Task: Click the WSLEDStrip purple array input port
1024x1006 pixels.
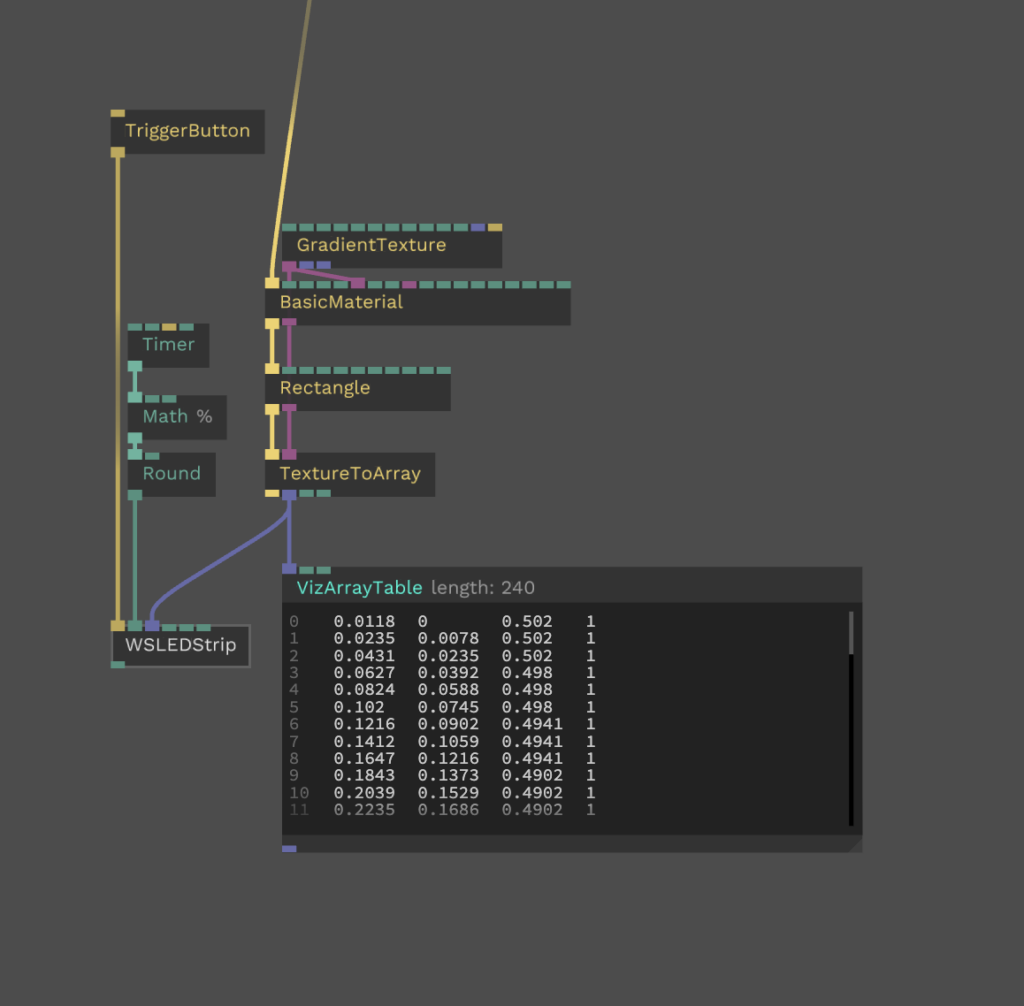Action: tap(152, 626)
